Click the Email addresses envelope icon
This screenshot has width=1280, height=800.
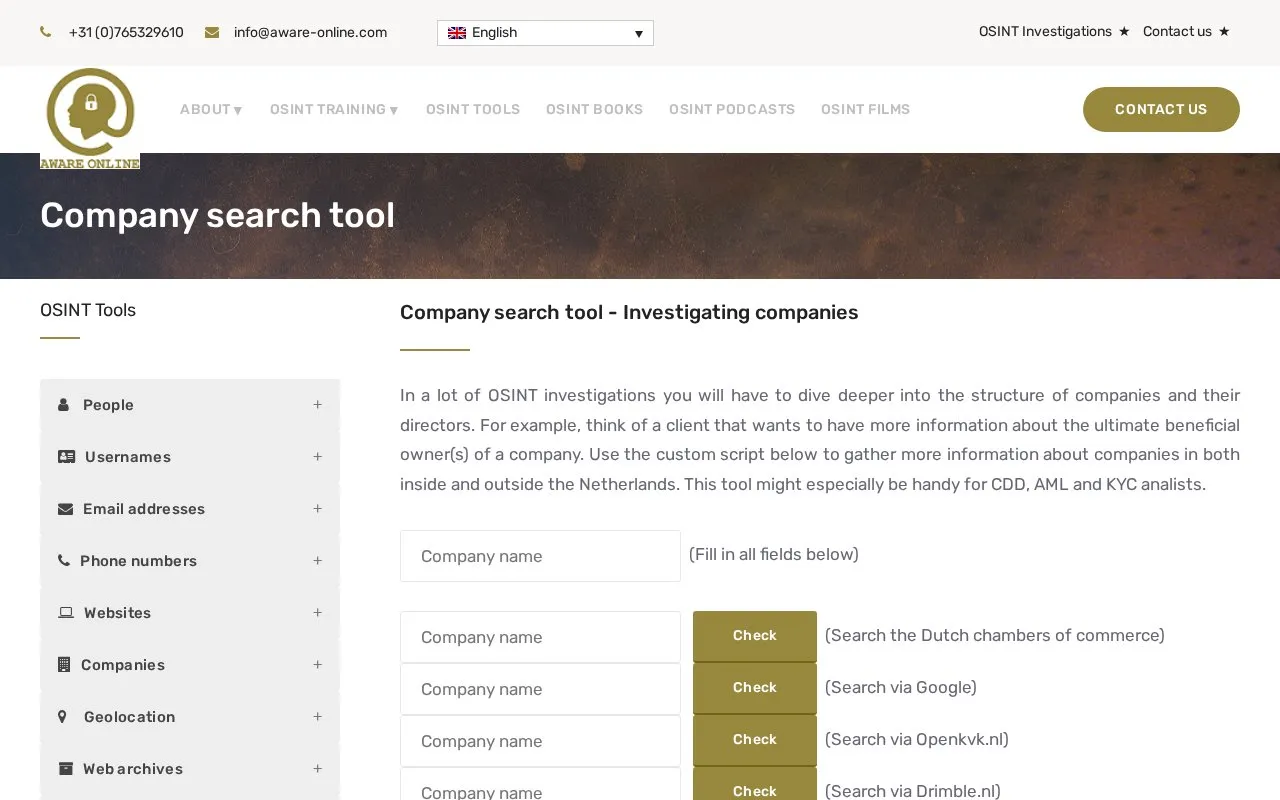click(x=66, y=509)
